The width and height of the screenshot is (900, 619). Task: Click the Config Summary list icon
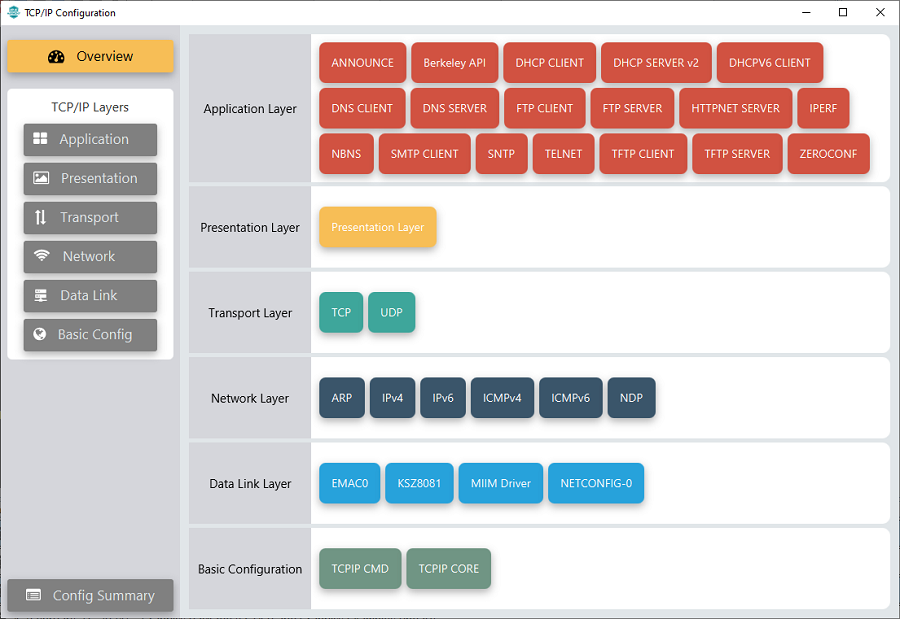34,595
